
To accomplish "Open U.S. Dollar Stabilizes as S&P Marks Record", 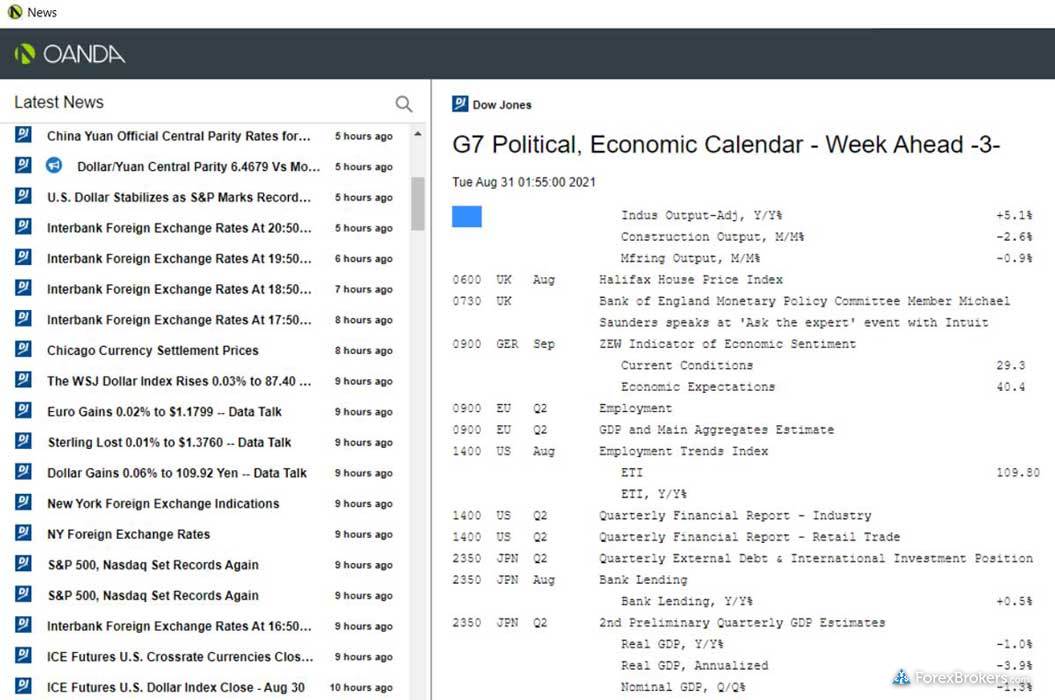I will (x=179, y=197).
